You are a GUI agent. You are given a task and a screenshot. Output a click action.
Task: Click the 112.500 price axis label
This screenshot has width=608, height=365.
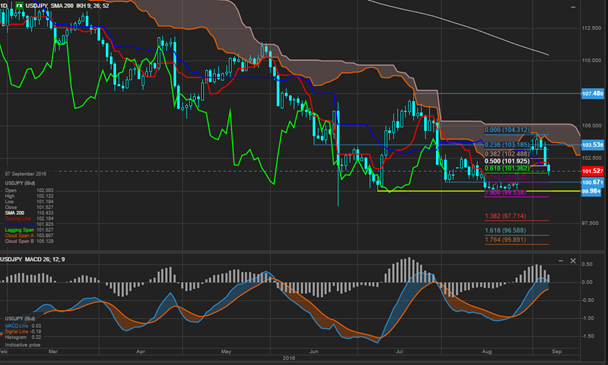[591, 28]
